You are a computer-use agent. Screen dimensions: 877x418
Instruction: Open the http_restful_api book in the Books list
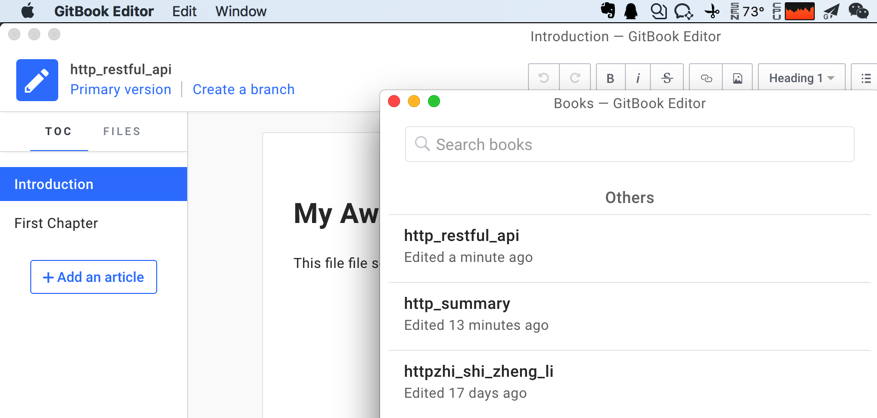630,247
